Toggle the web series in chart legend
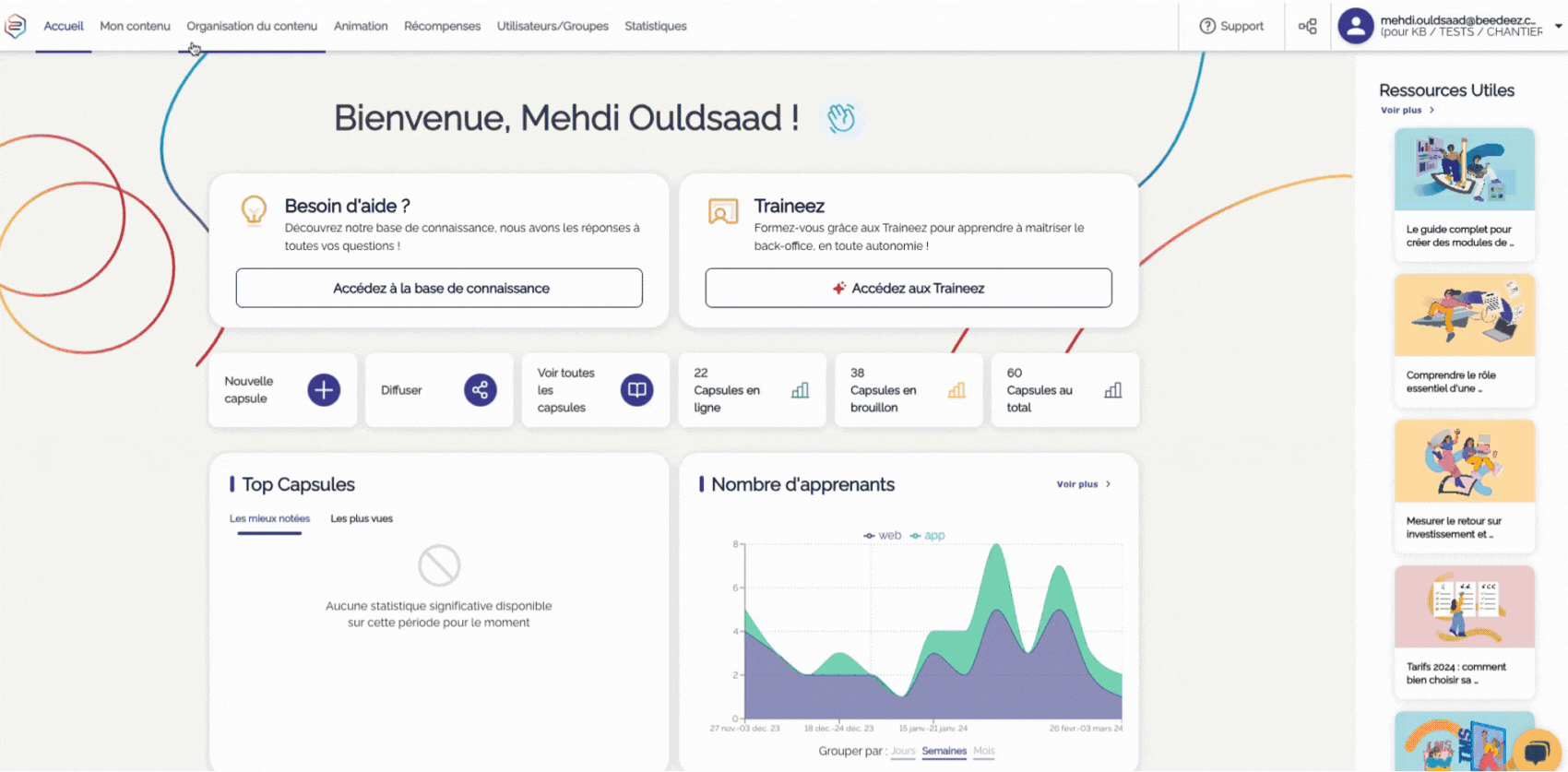 pyautogui.click(x=883, y=536)
